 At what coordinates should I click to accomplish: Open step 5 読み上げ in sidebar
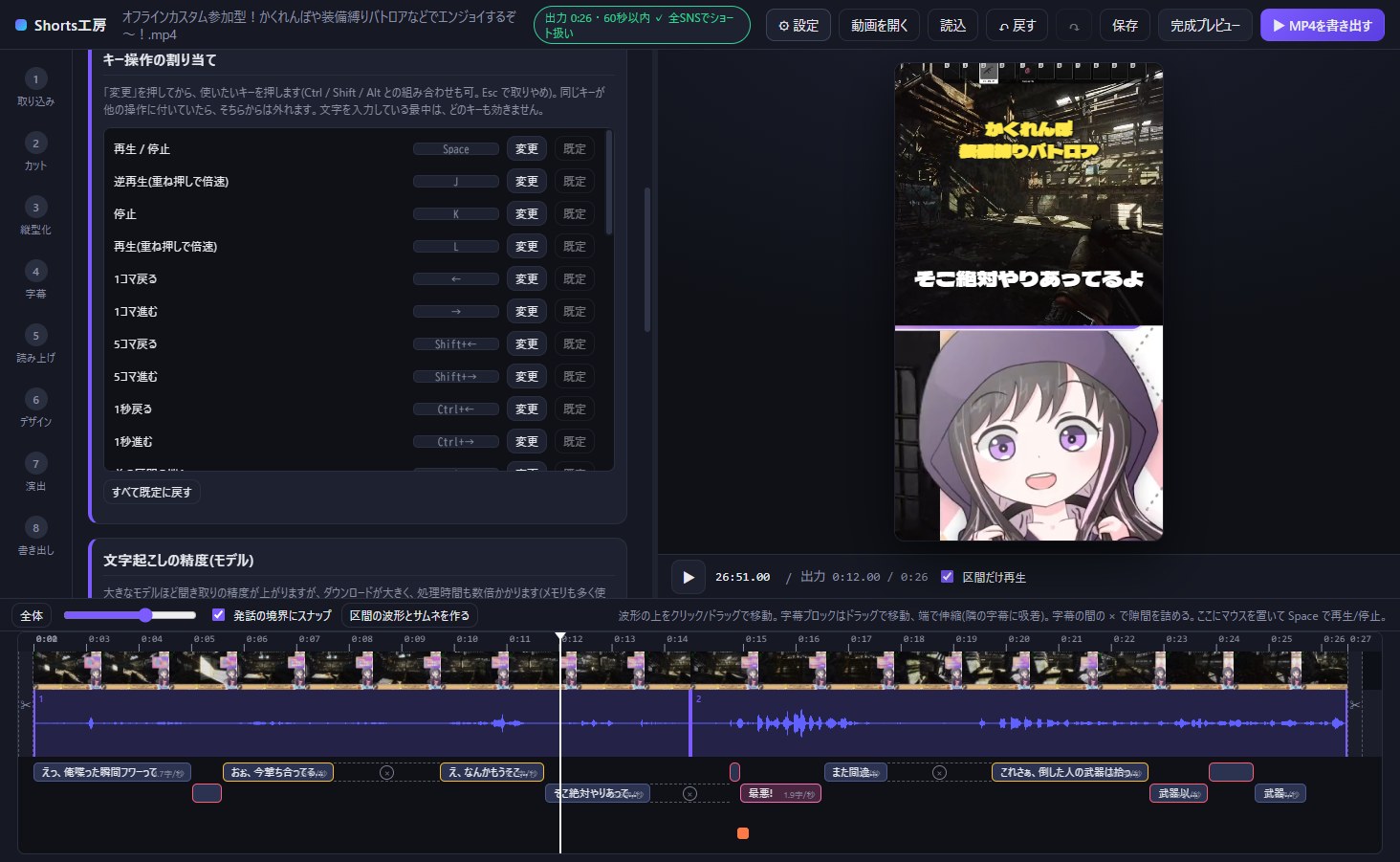(x=35, y=343)
